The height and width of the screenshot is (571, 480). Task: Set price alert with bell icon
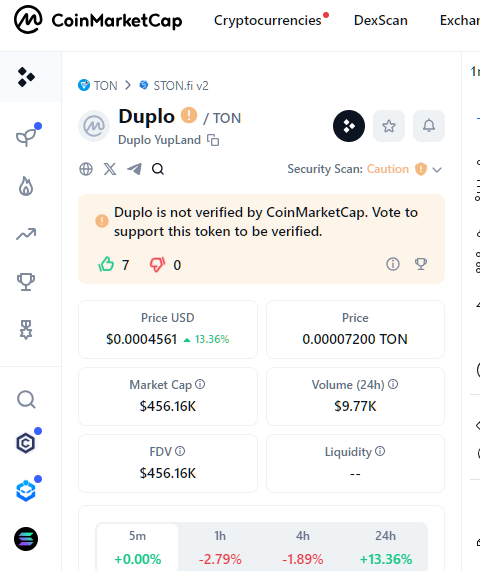point(429,126)
